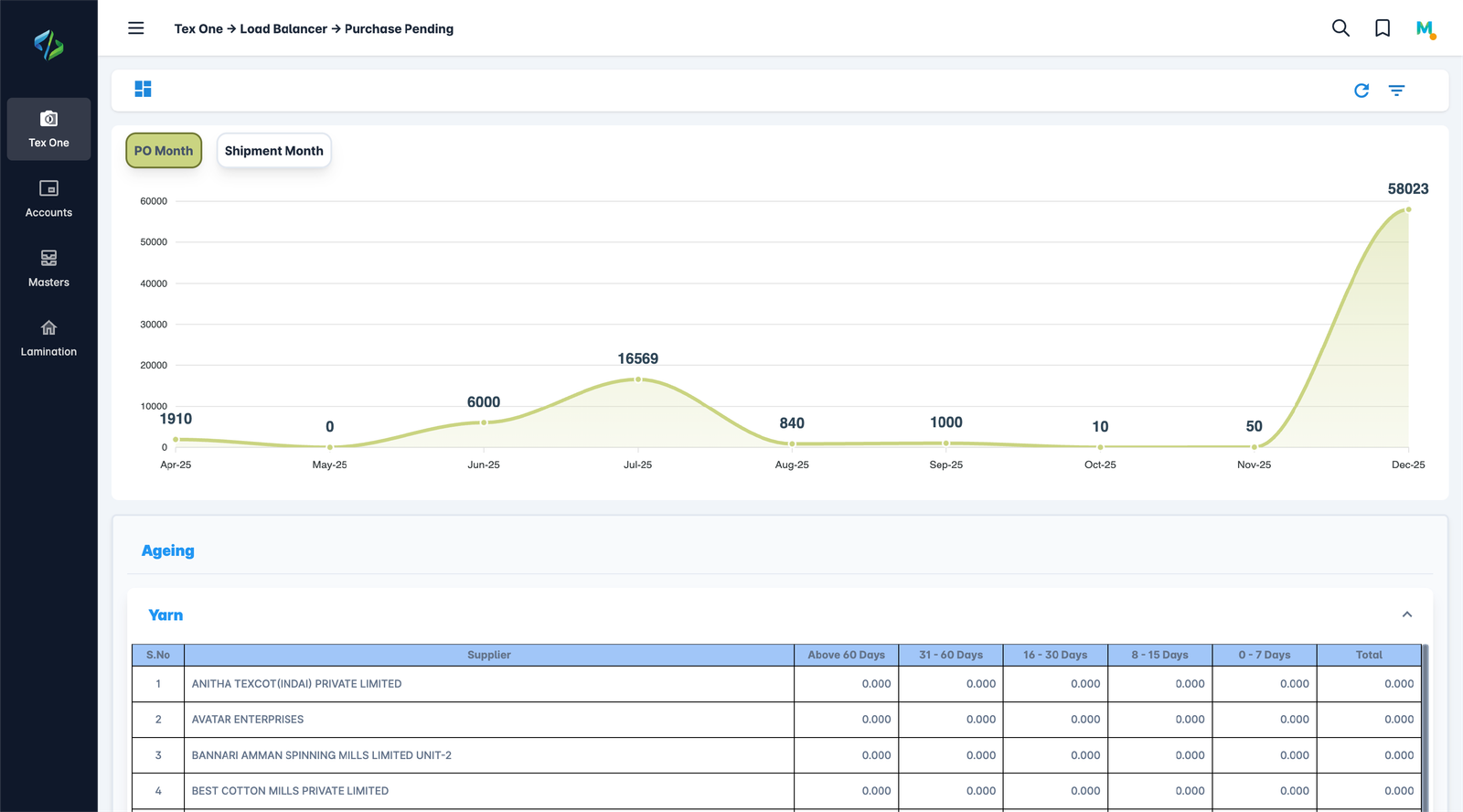The width and height of the screenshot is (1463, 812).
Task: Select the AVATAR ENTERPRISES supplier row
Action: coord(248,720)
